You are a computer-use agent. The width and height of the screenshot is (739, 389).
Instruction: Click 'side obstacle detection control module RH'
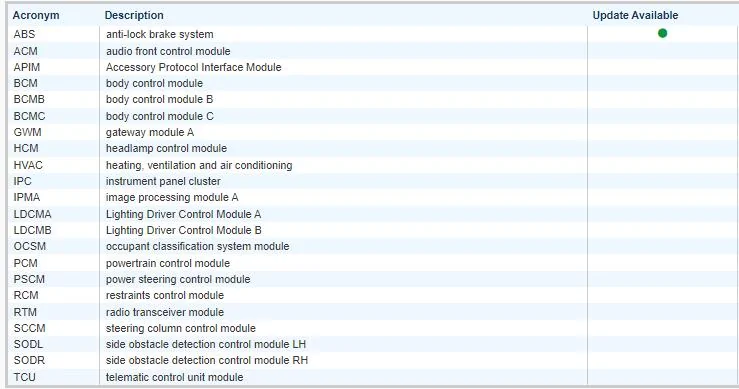[206, 360]
